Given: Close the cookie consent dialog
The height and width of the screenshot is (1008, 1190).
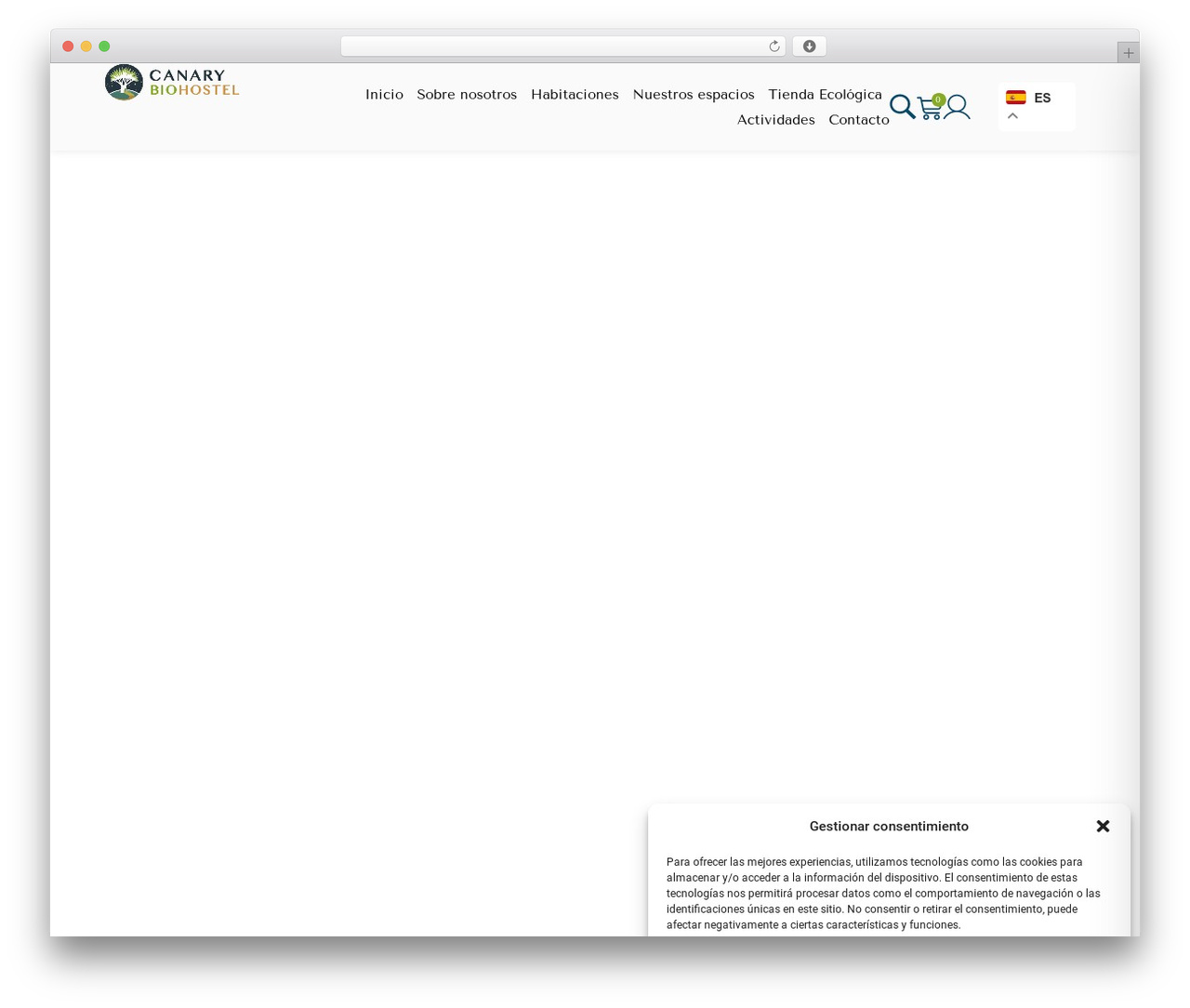Looking at the screenshot, I should tap(1104, 826).
